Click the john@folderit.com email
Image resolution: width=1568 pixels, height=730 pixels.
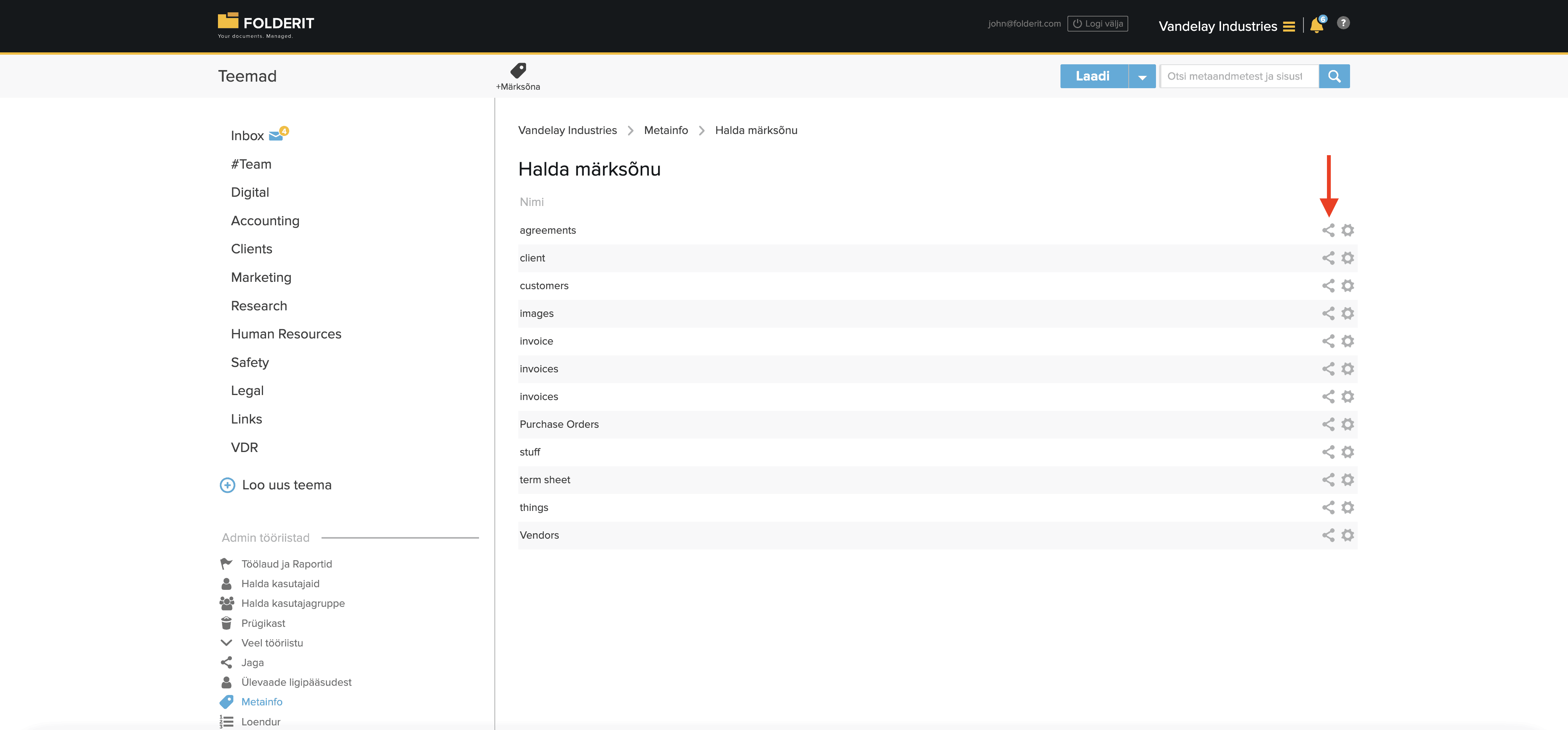[x=1024, y=24]
